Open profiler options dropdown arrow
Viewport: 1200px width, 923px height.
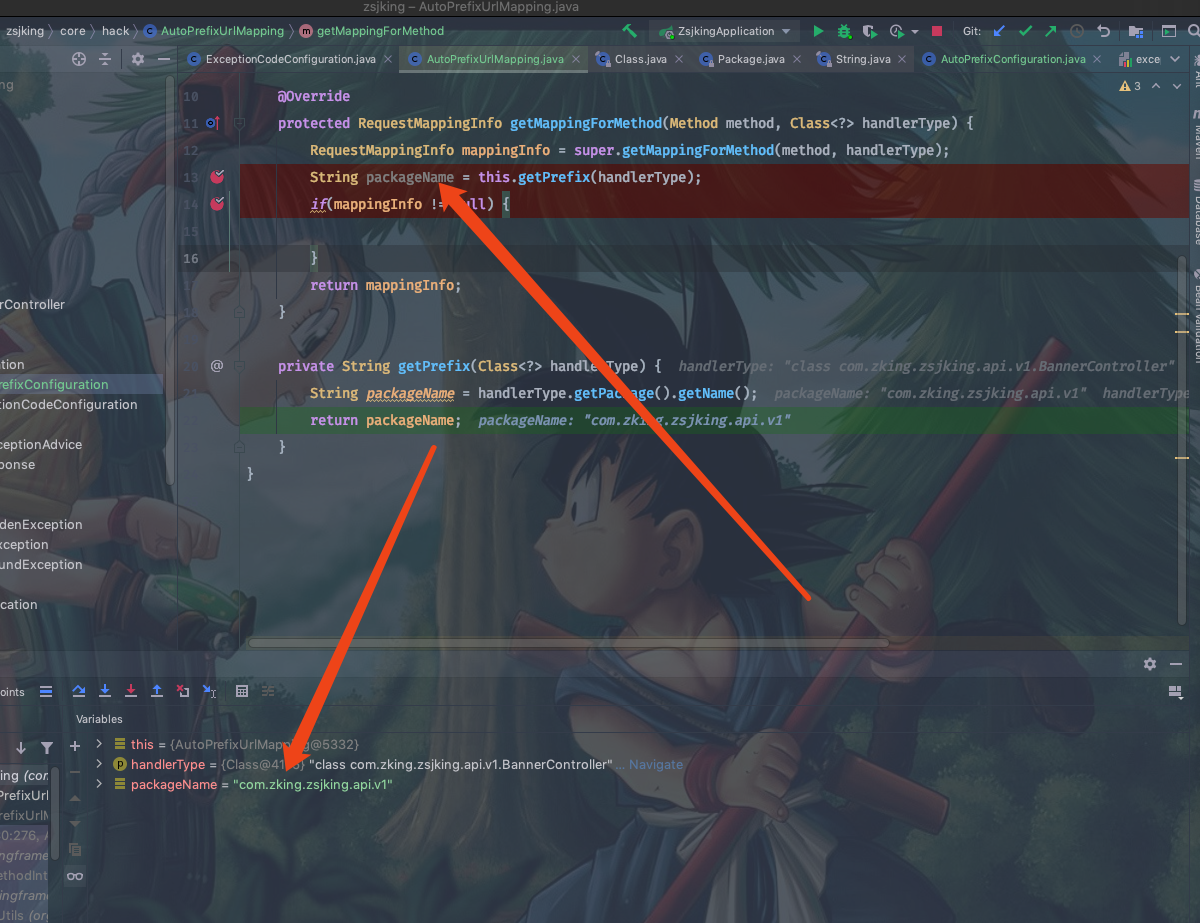click(x=914, y=32)
